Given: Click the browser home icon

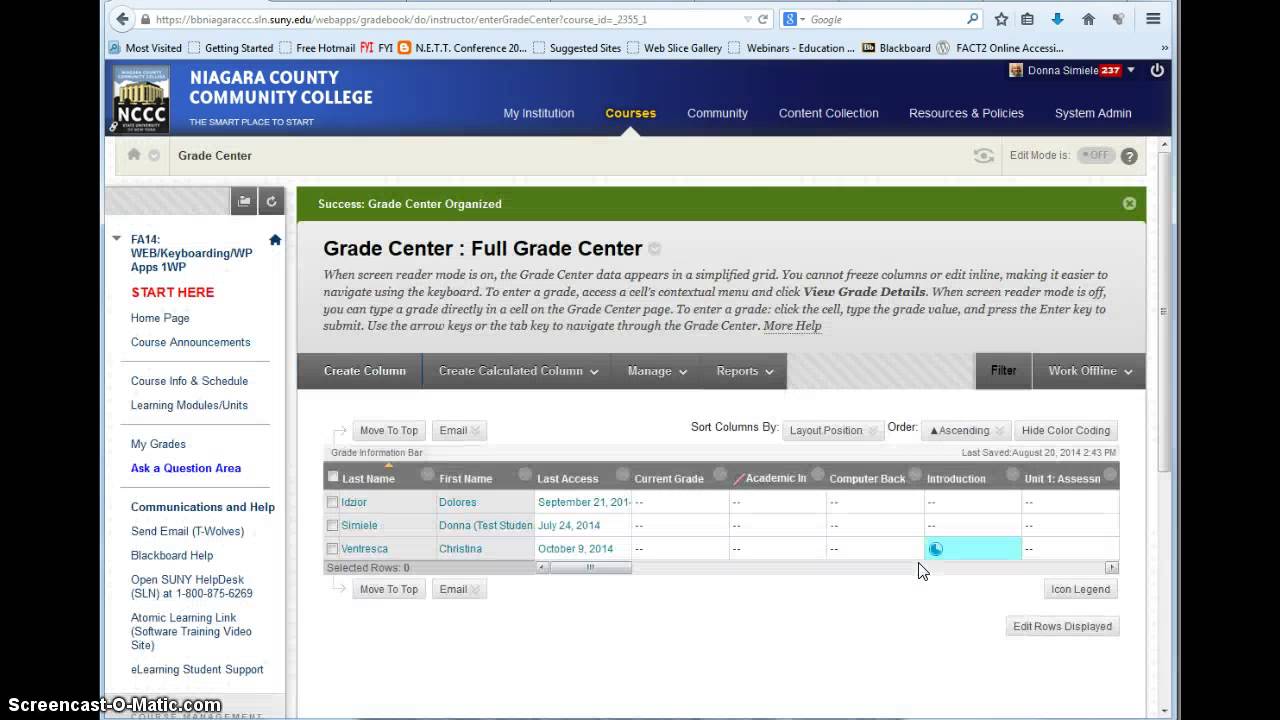Looking at the screenshot, I should coord(1088,19).
